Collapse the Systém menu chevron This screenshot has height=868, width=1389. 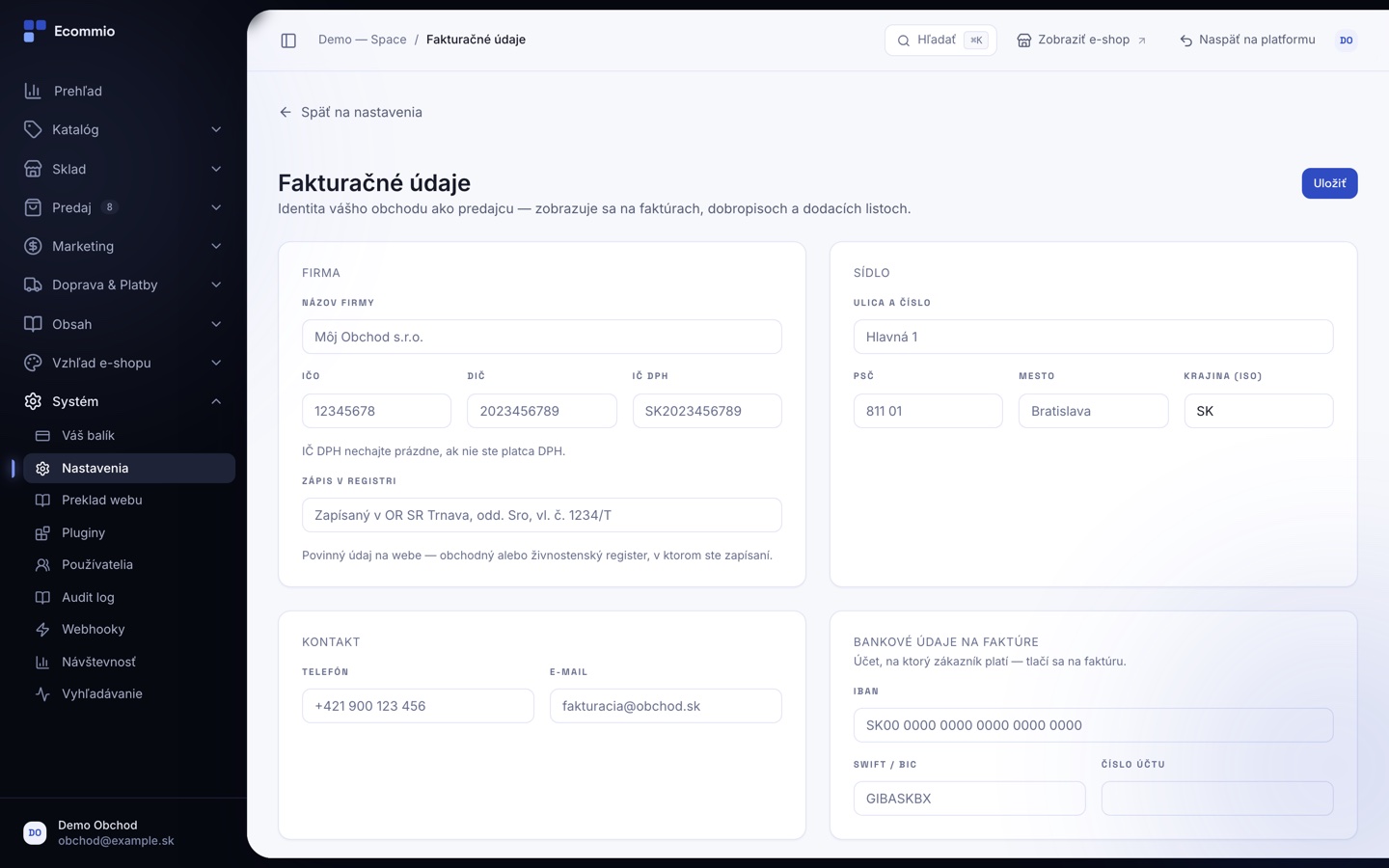(216, 401)
